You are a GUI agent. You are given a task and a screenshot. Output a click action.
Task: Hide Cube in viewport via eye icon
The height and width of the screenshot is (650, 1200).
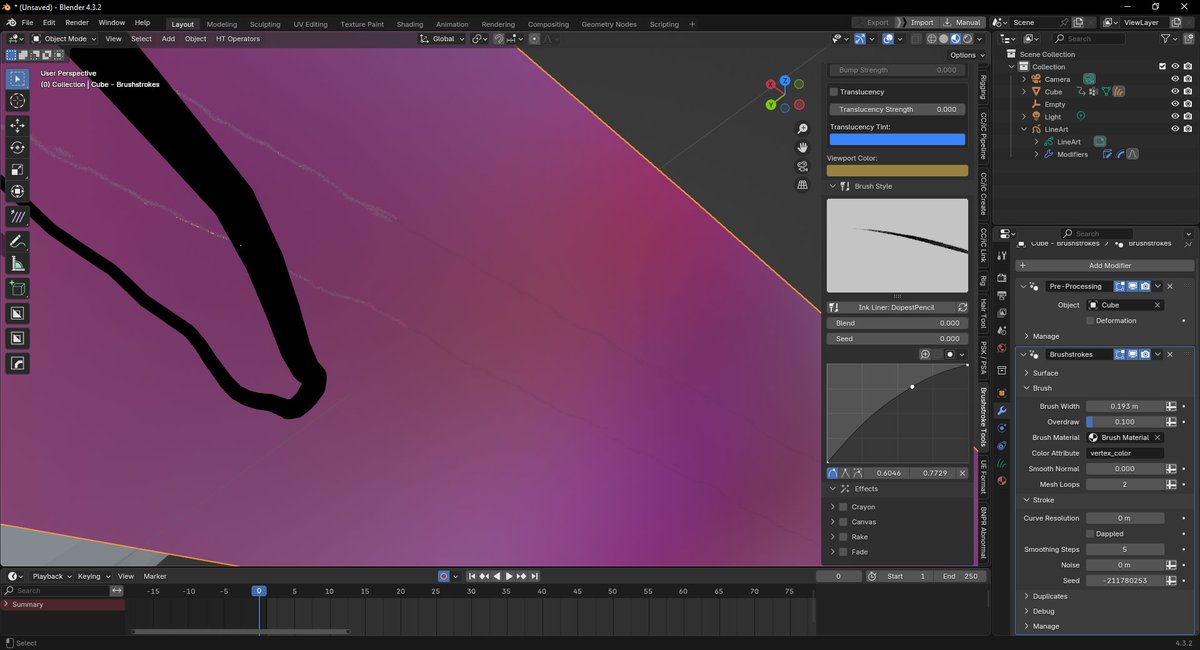pos(1175,91)
